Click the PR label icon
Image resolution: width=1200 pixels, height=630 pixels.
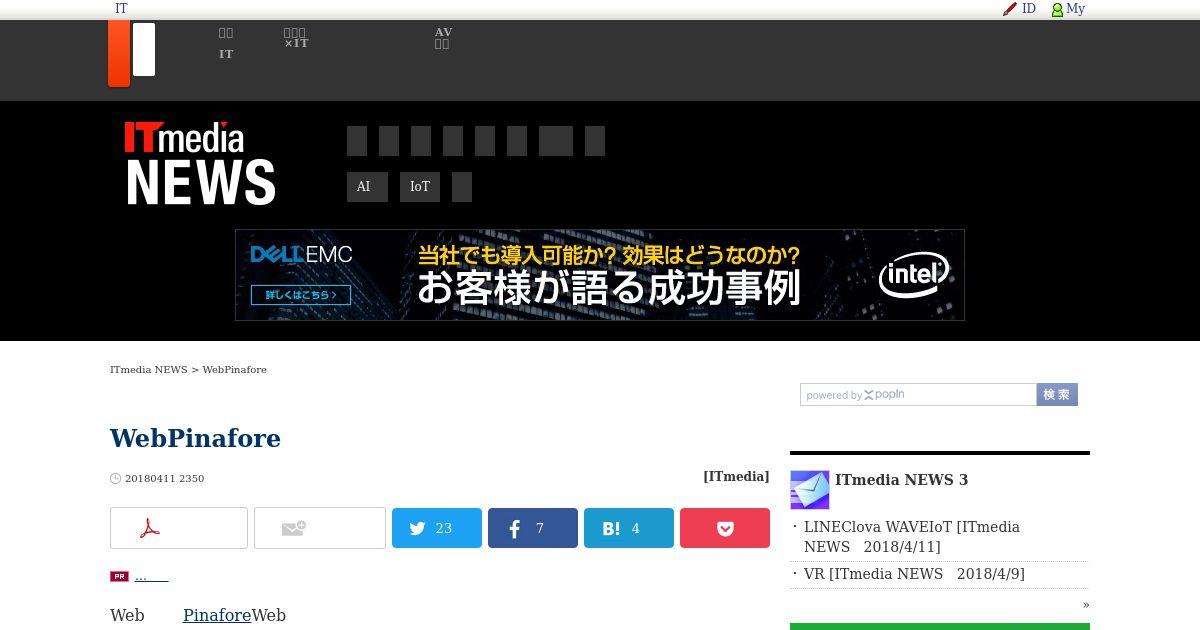(x=119, y=576)
